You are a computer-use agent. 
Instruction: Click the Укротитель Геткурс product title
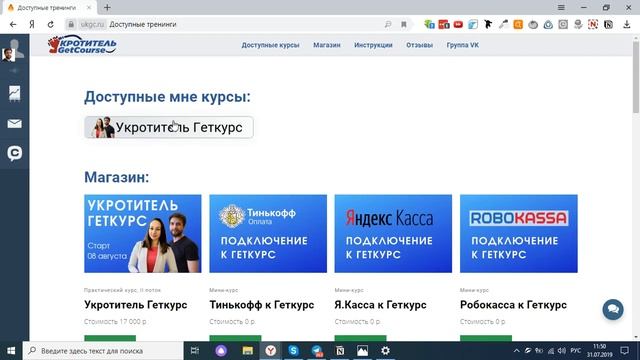tap(136, 304)
